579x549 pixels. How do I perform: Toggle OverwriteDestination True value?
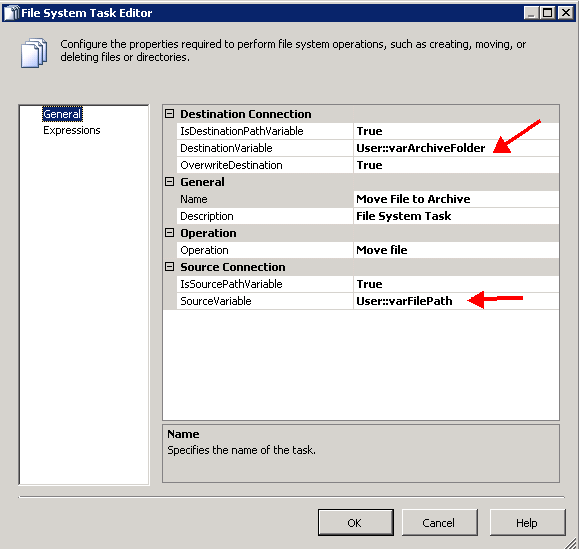click(x=456, y=165)
